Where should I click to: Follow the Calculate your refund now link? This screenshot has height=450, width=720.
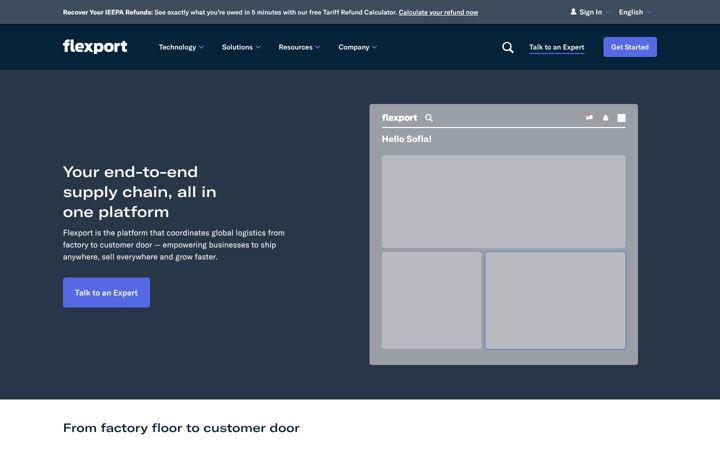[x=438, y=12]
